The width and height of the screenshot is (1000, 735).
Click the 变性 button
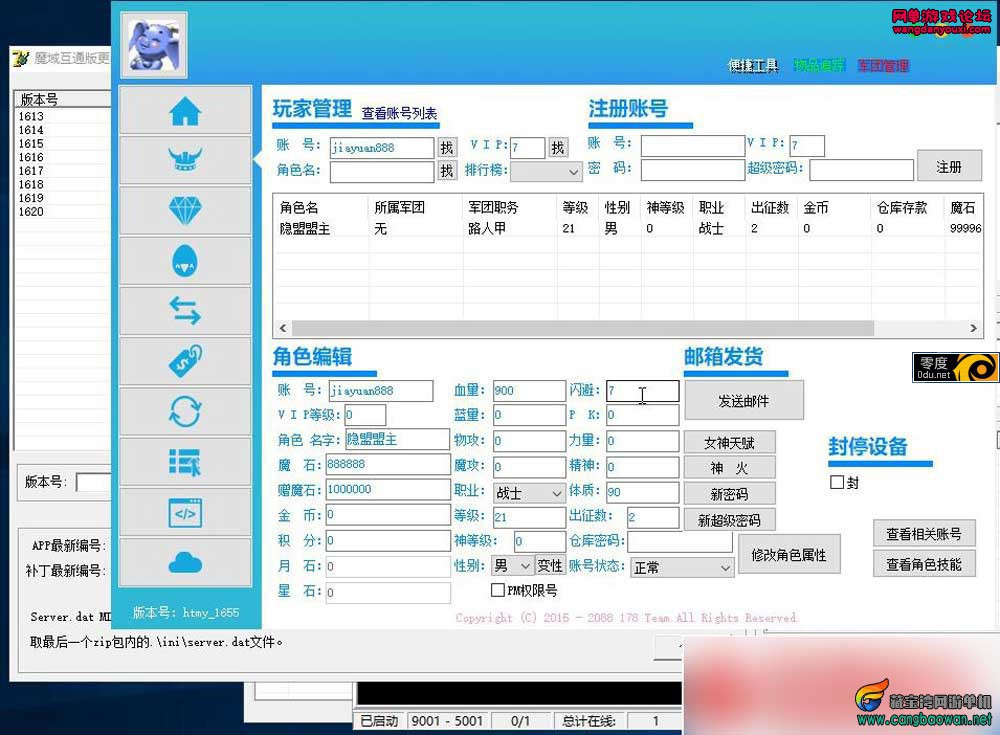pos(550,565)
